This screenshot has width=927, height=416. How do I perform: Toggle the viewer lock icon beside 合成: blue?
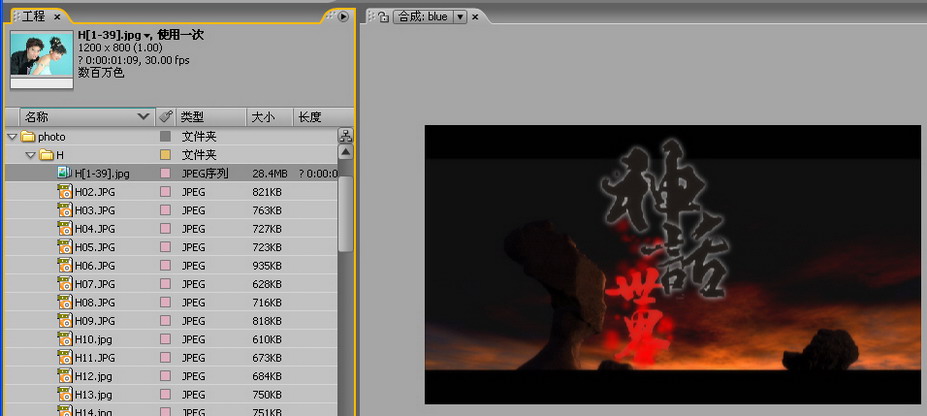(x=383, y=17)
